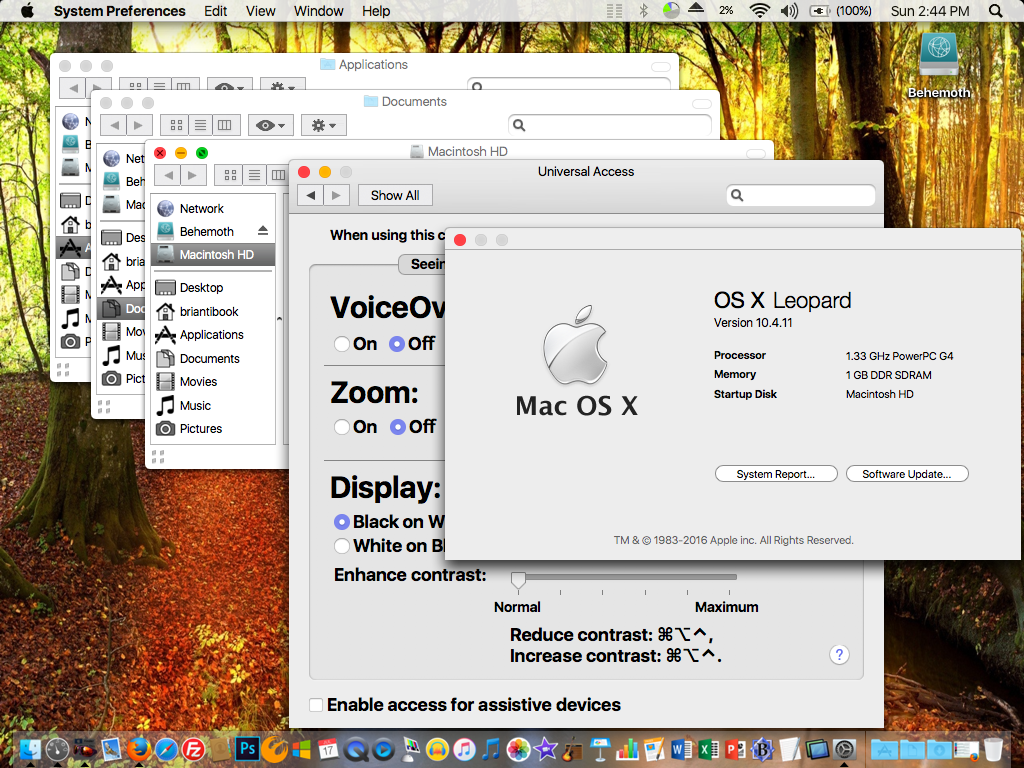Image resolution: width=1024 pixels, height=768 pixels.
Task: Launch Firefox from the dock
Action: tap(139, 749)
